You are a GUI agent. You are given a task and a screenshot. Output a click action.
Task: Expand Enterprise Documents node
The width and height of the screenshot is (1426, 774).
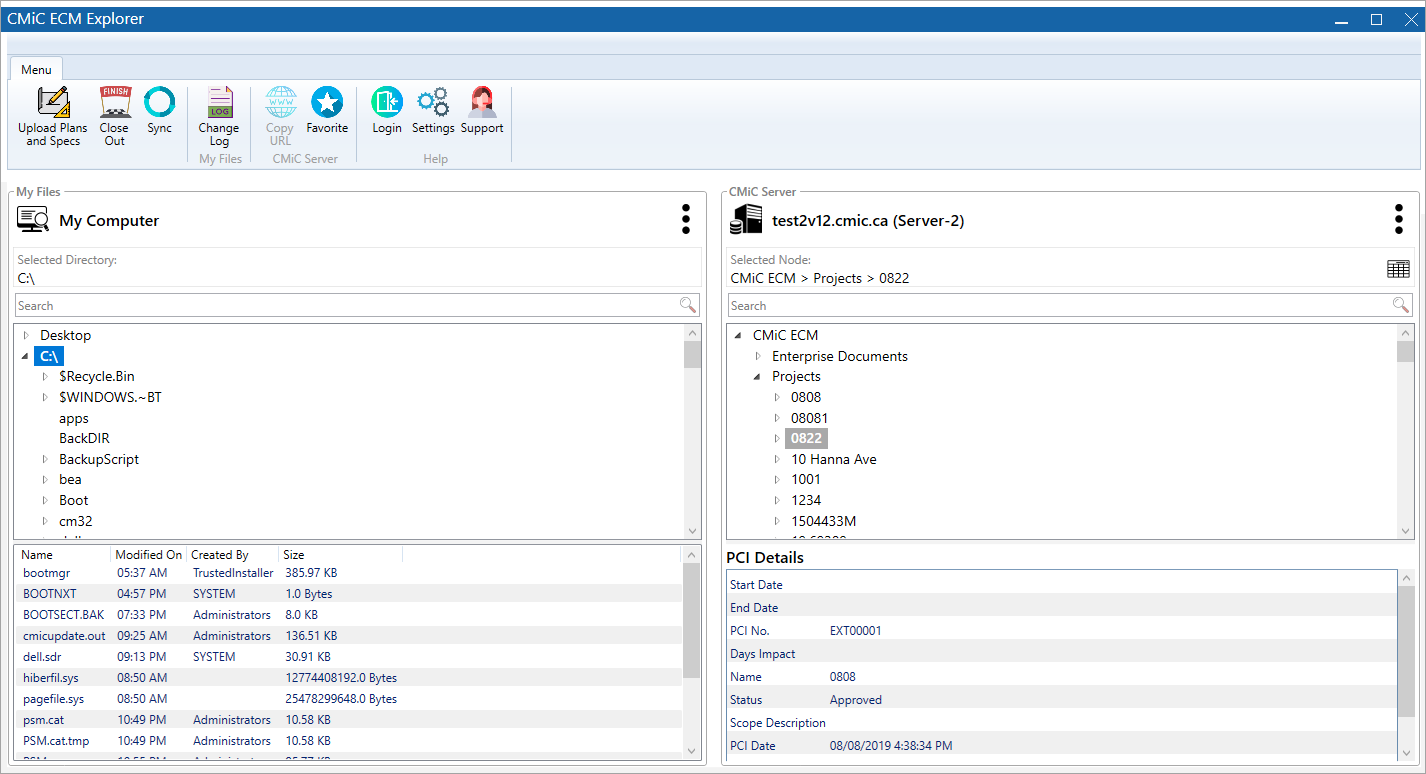pos(759,356)
